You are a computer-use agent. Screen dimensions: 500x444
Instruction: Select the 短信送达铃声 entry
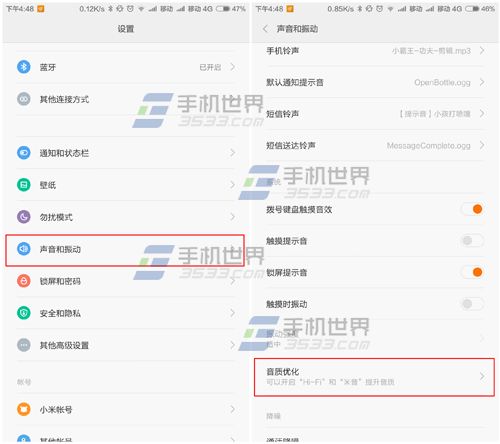point(375,145)
